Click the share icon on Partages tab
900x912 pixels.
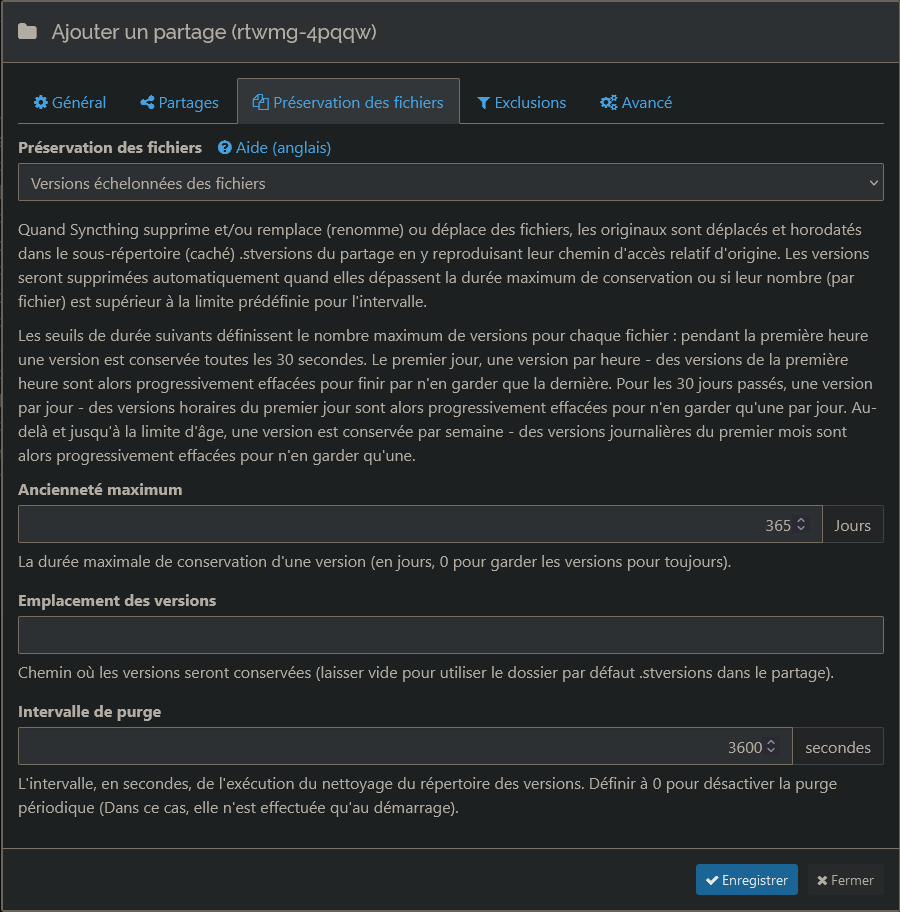[x=147, y=102]
